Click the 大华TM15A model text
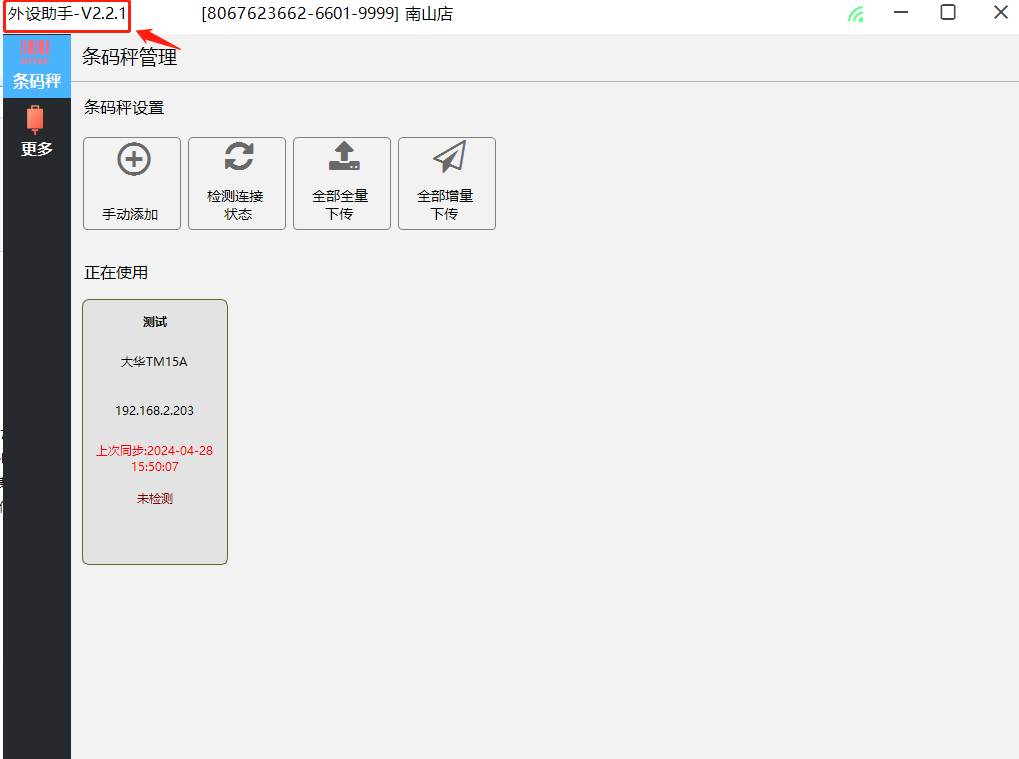The image size is (1019, 759). tap(154, 361)
